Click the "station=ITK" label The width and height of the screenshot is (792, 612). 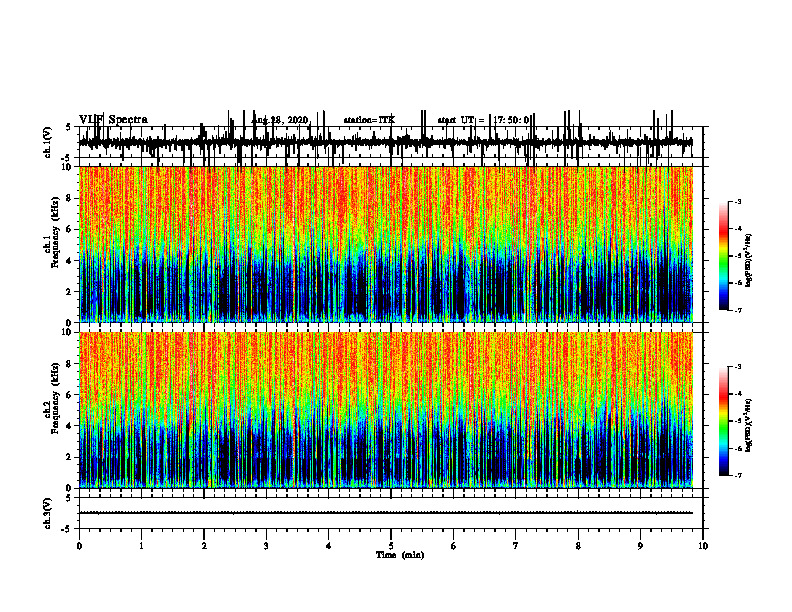click(369, 120)
